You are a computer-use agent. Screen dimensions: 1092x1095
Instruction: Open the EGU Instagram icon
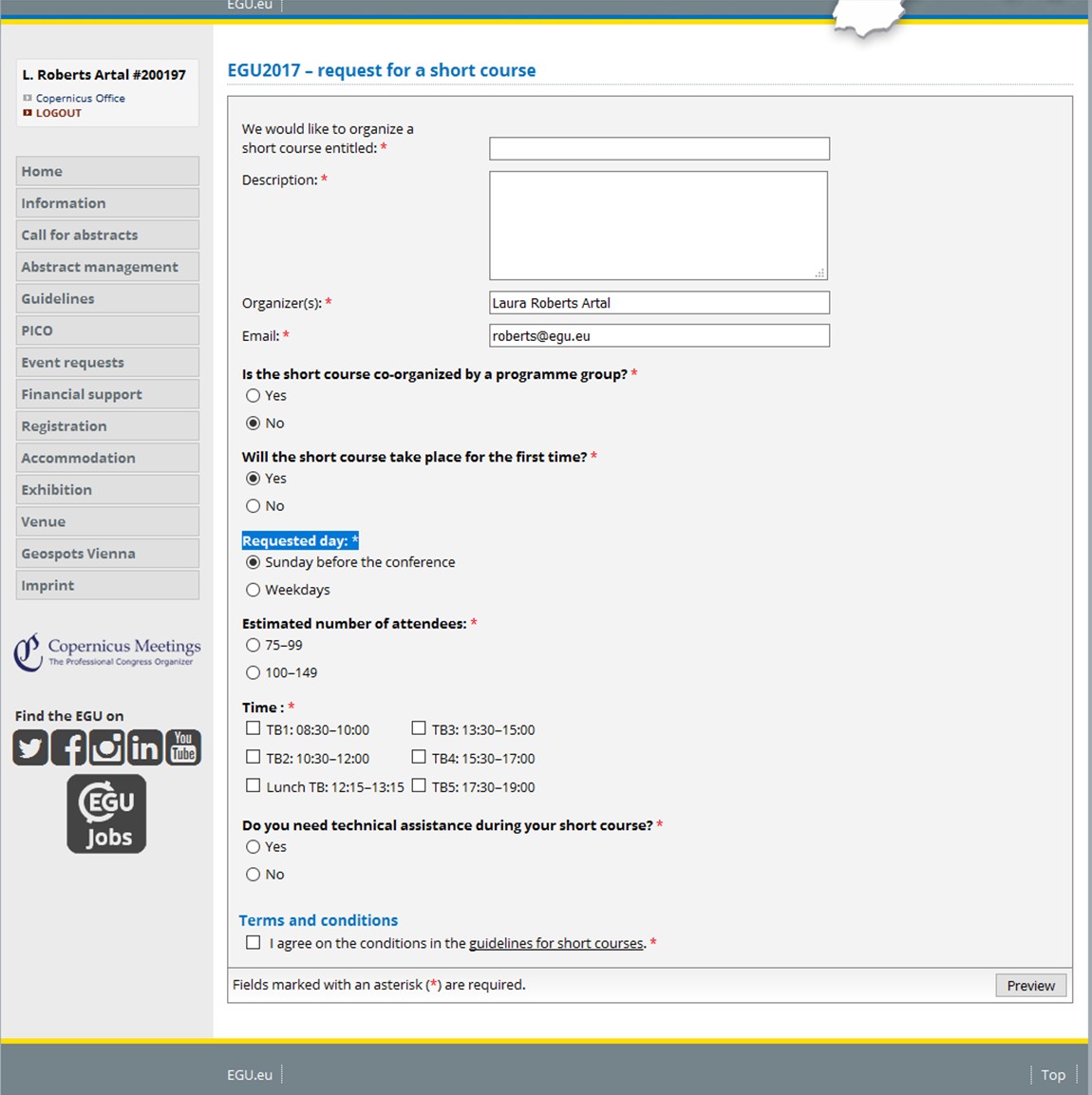click(x=106, y=747)
